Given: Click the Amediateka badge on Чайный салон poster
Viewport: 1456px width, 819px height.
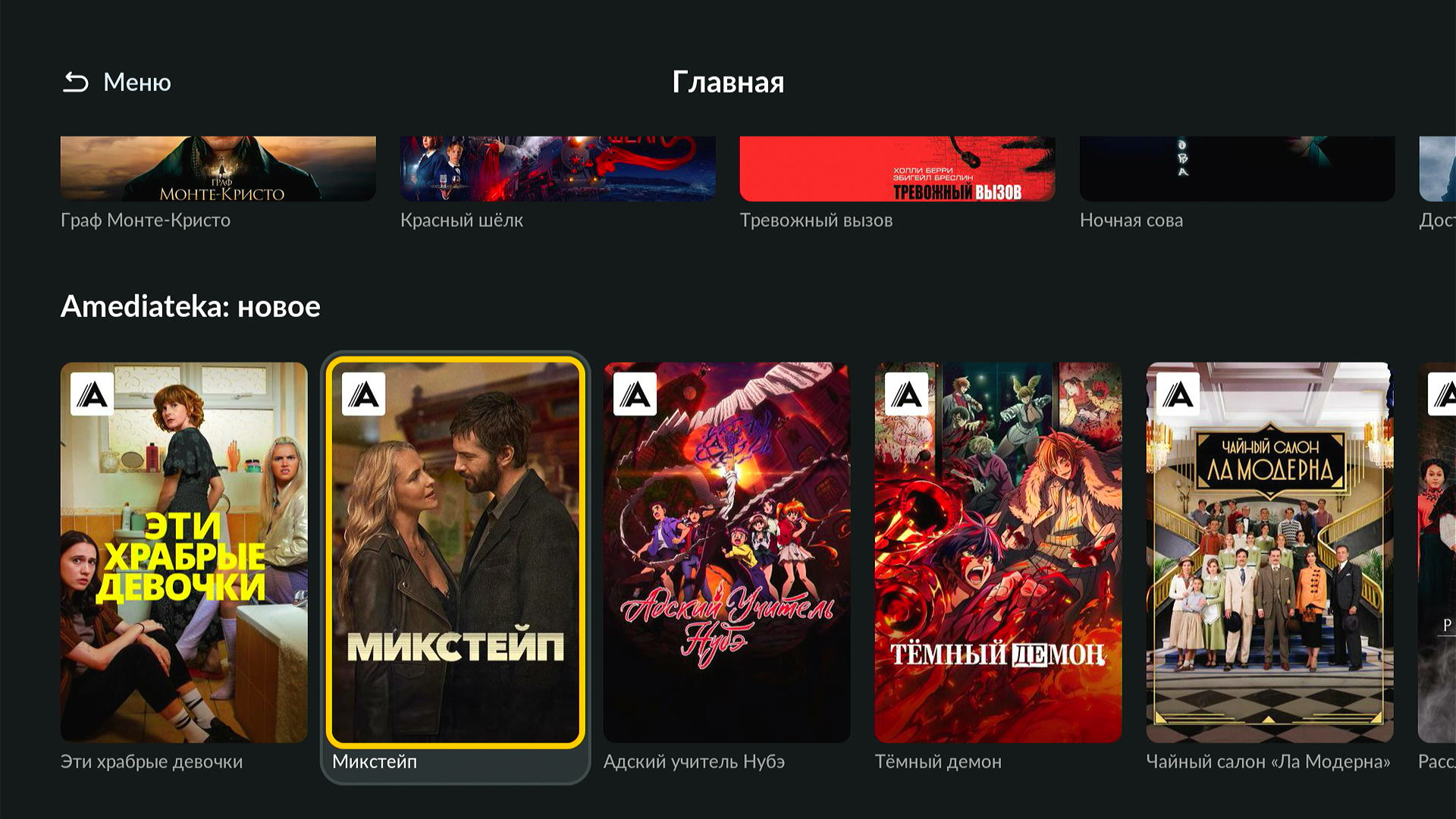Looking at the screenshot, I should point(1178,394).
